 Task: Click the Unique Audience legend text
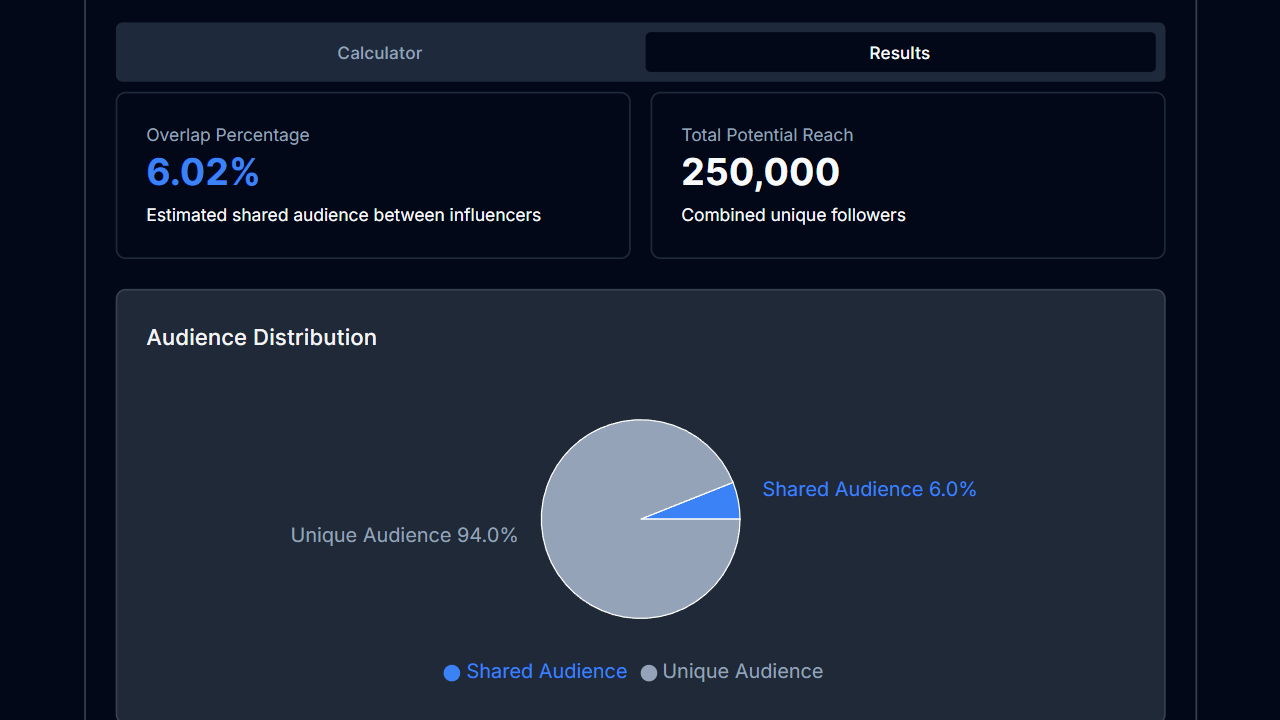click(x=743, y=671)
